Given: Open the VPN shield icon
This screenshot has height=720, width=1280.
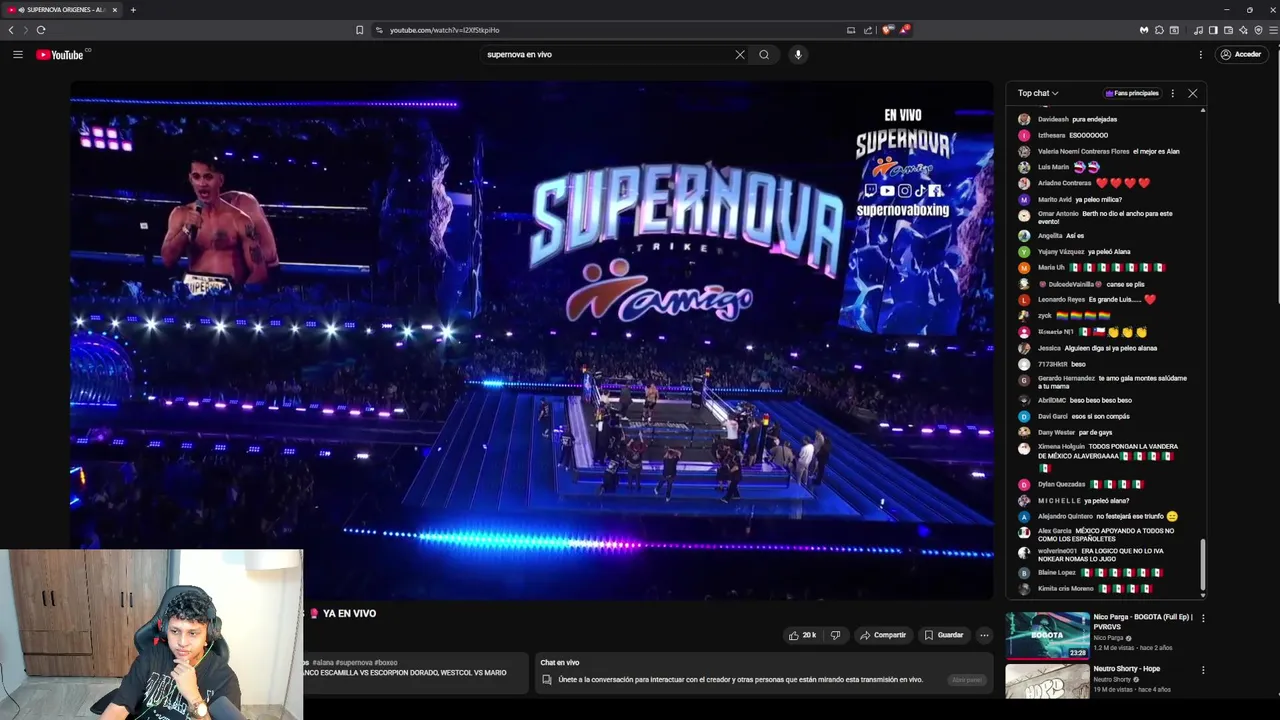Looking at the screenshot, I should (x=1258, y=30).
